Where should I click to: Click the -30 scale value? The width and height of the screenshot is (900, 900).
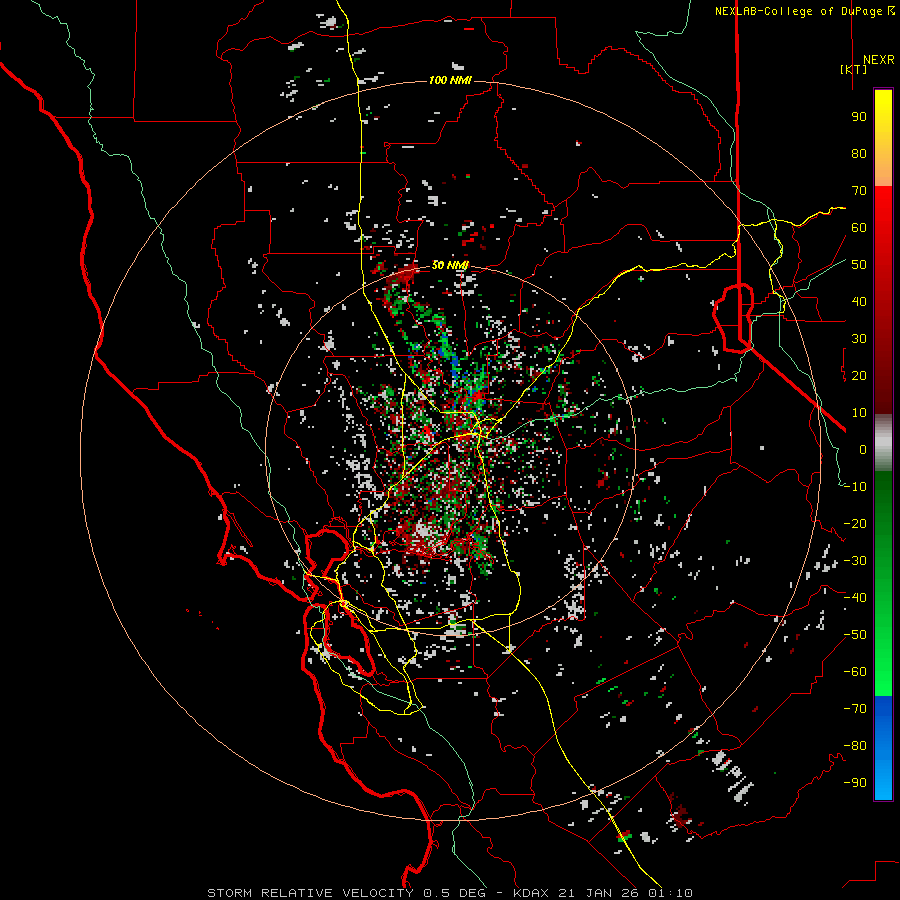click(x=855, y=561)
